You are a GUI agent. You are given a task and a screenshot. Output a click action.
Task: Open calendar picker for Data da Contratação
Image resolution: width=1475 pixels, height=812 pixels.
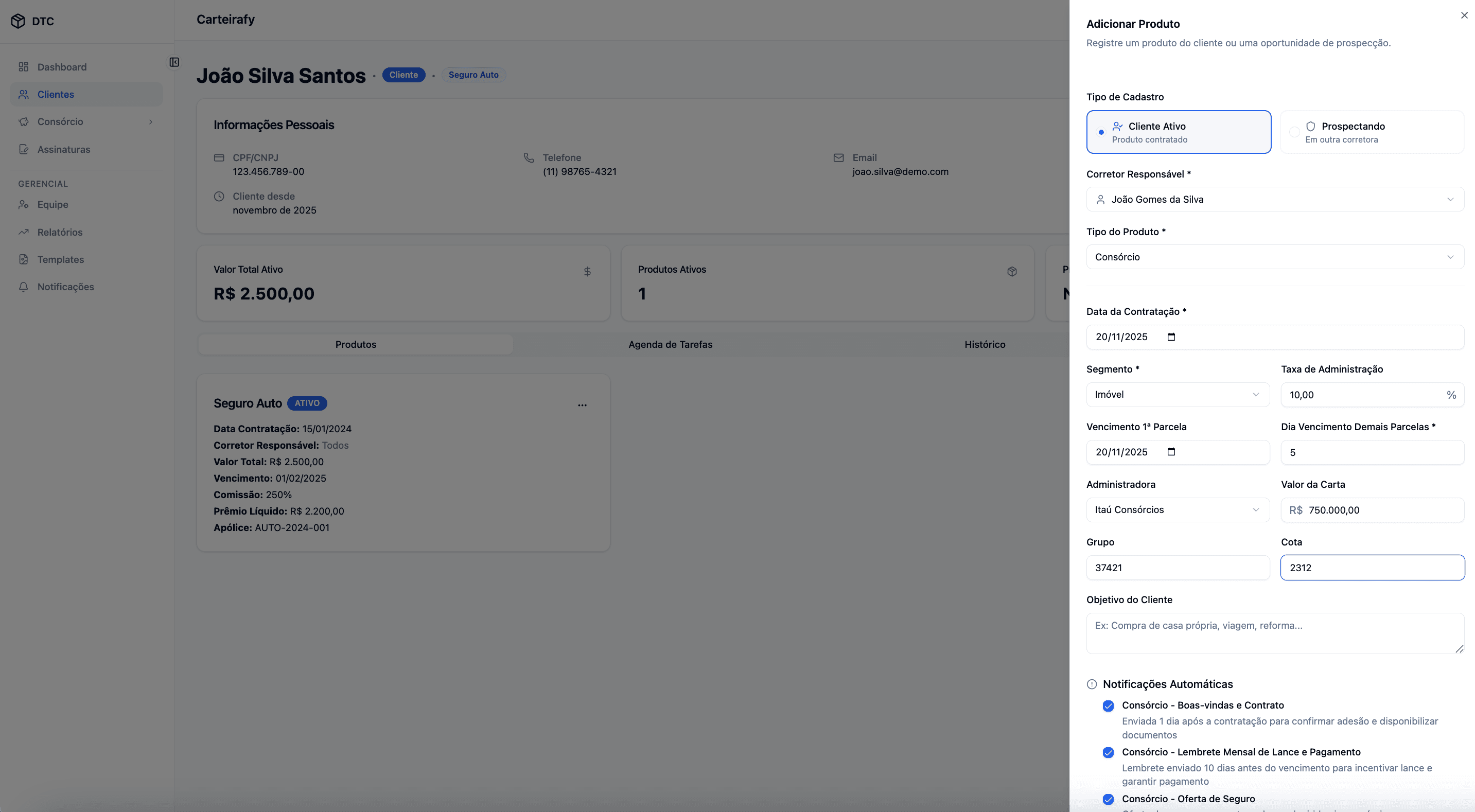(x=1171, y=337)
